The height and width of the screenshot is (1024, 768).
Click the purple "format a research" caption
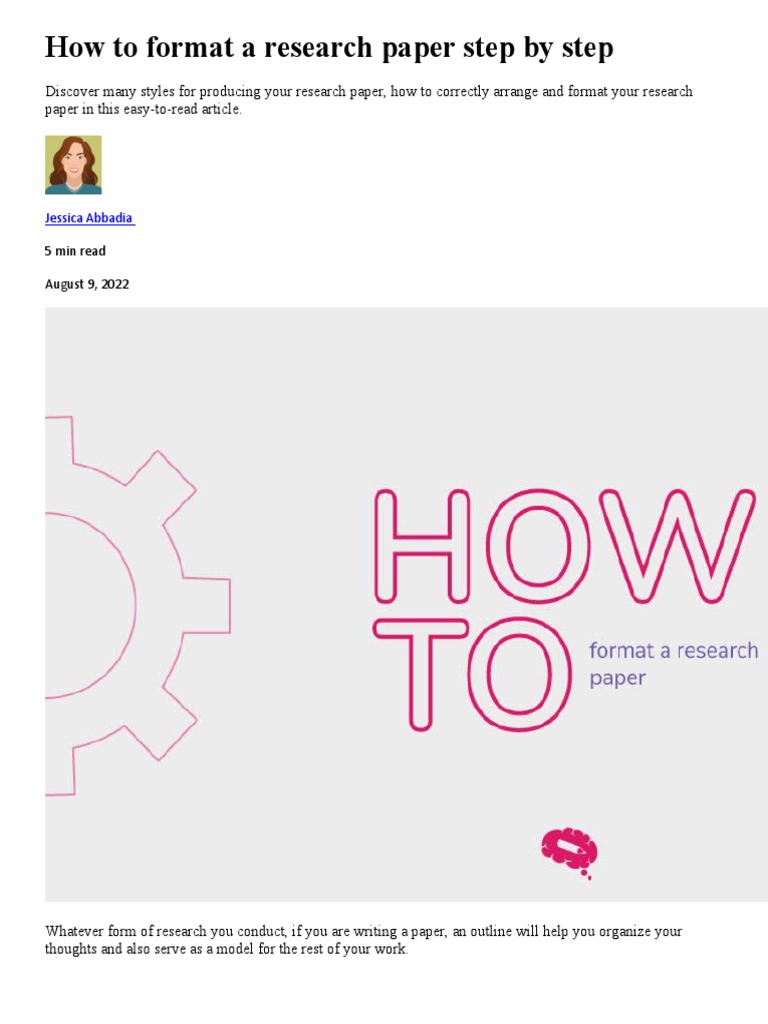point(673,650)
